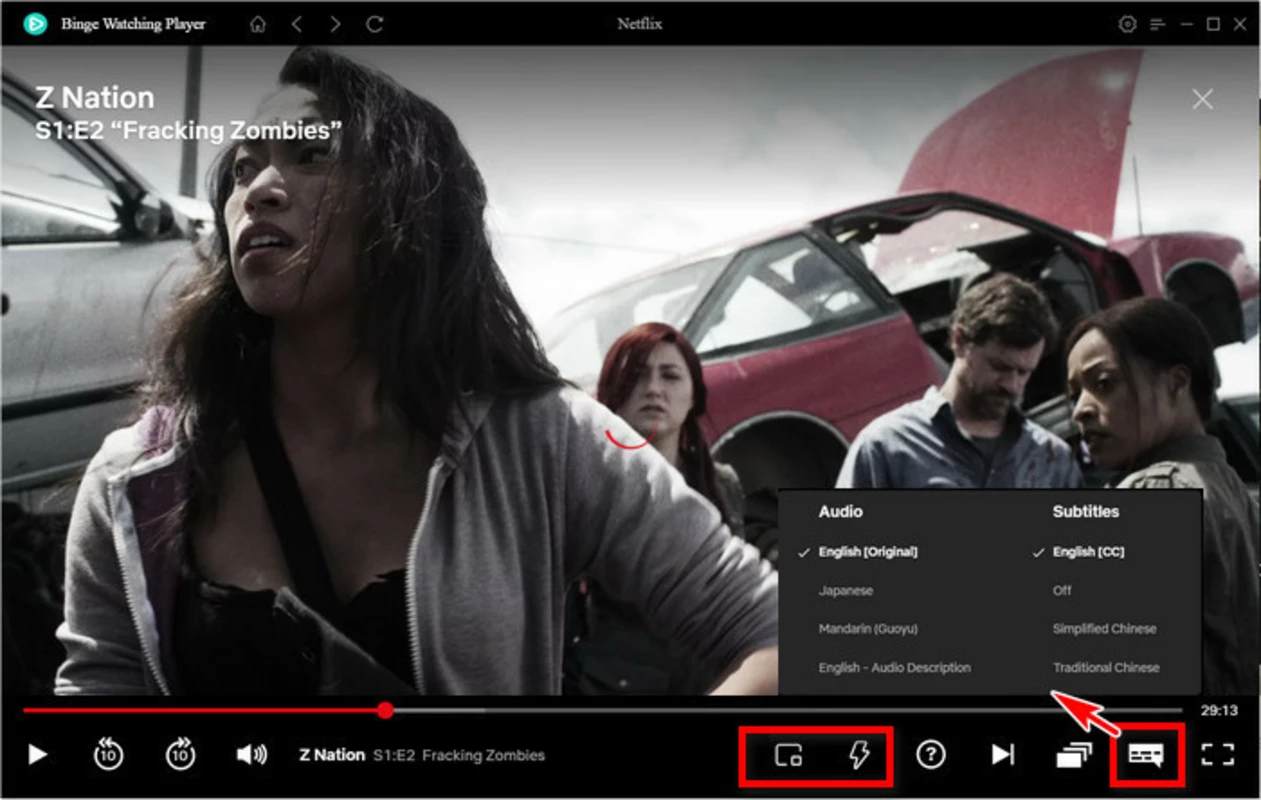Open the settings gear in title bar
1261x800 pixels.
[x=1128, y=24]
